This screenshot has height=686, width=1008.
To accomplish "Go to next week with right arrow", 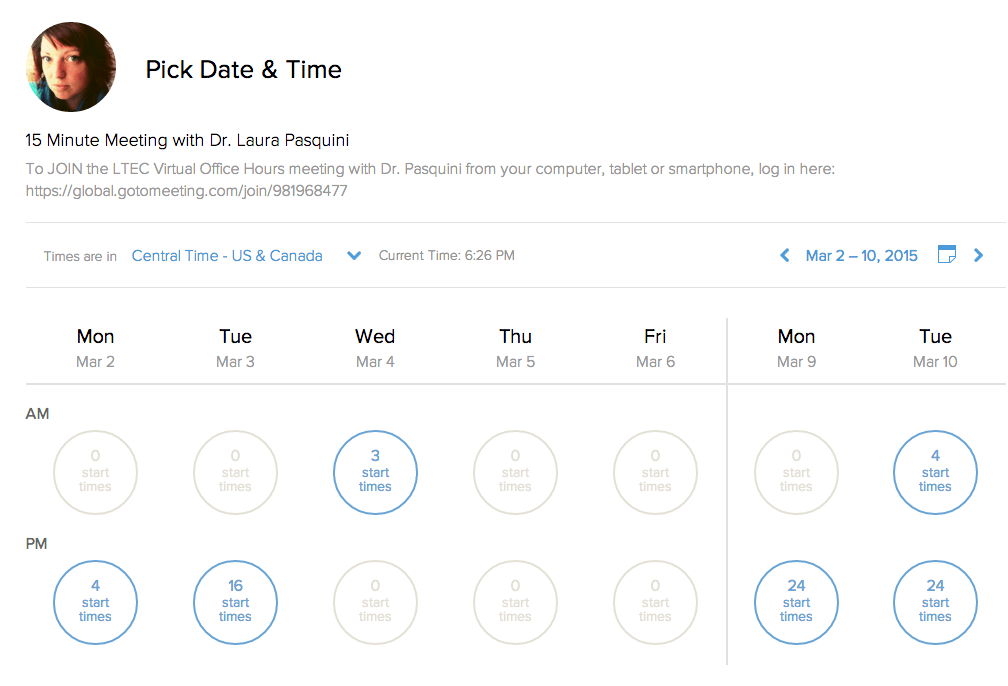I will pyautogui.click(x=979, y=256).
